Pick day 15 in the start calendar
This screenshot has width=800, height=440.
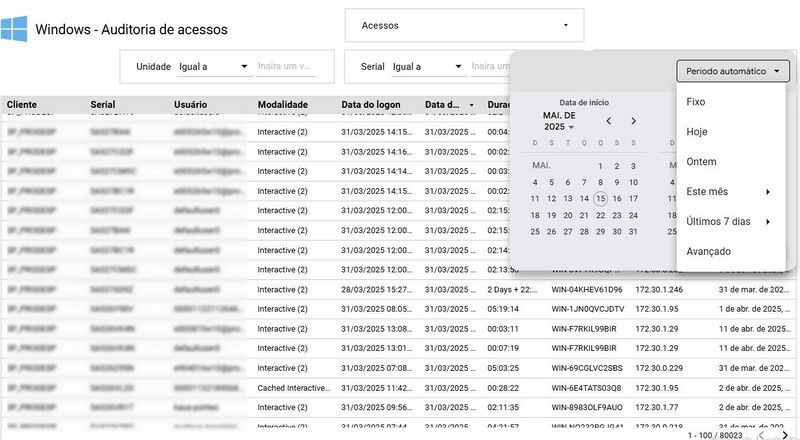600,199
